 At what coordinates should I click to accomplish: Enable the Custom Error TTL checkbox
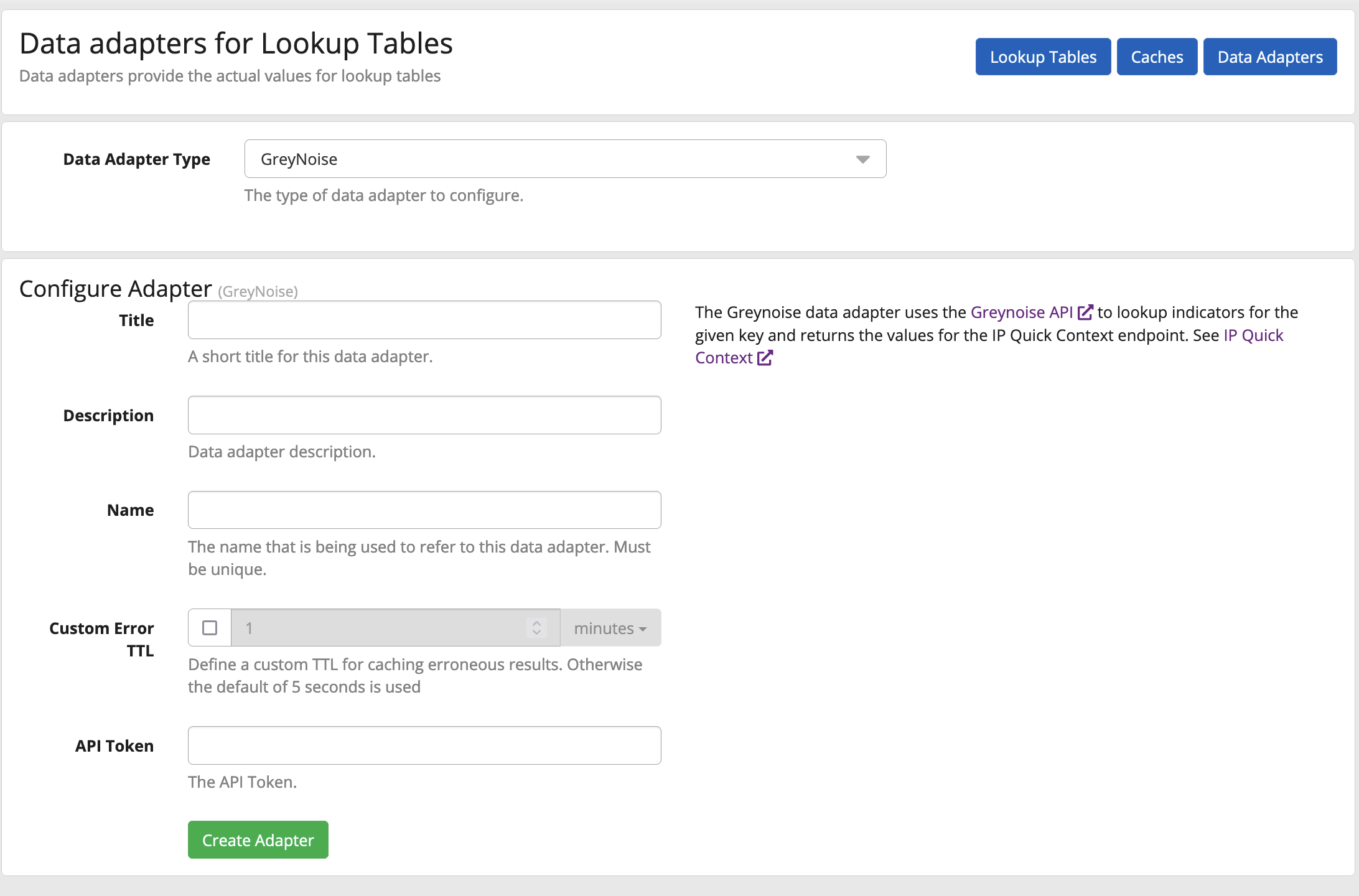[x=210, y=628]
